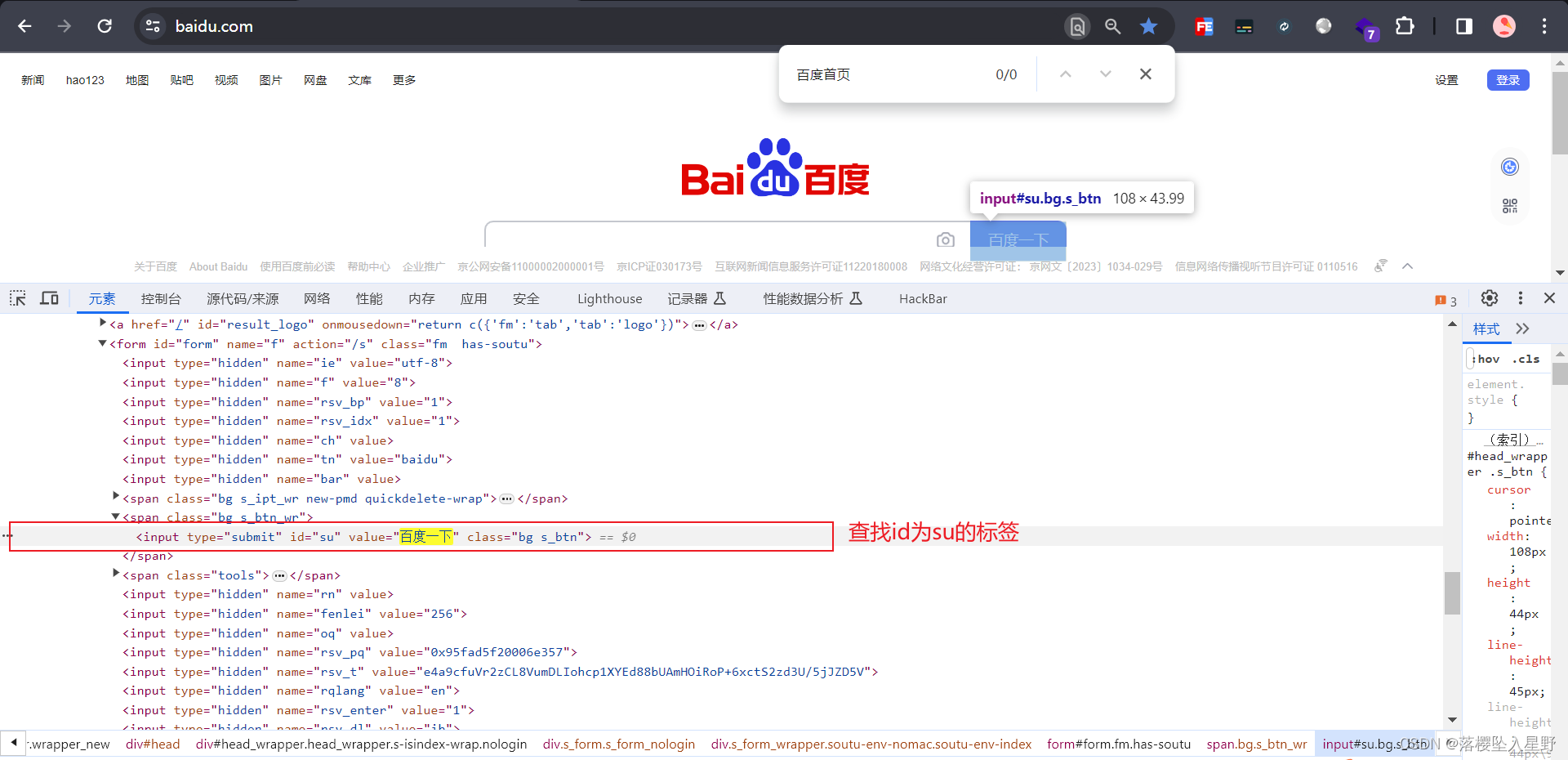
Task: Click elements panel vertical scrollbar thumb
Action: pyautogui.click(x=1452, y=592)
